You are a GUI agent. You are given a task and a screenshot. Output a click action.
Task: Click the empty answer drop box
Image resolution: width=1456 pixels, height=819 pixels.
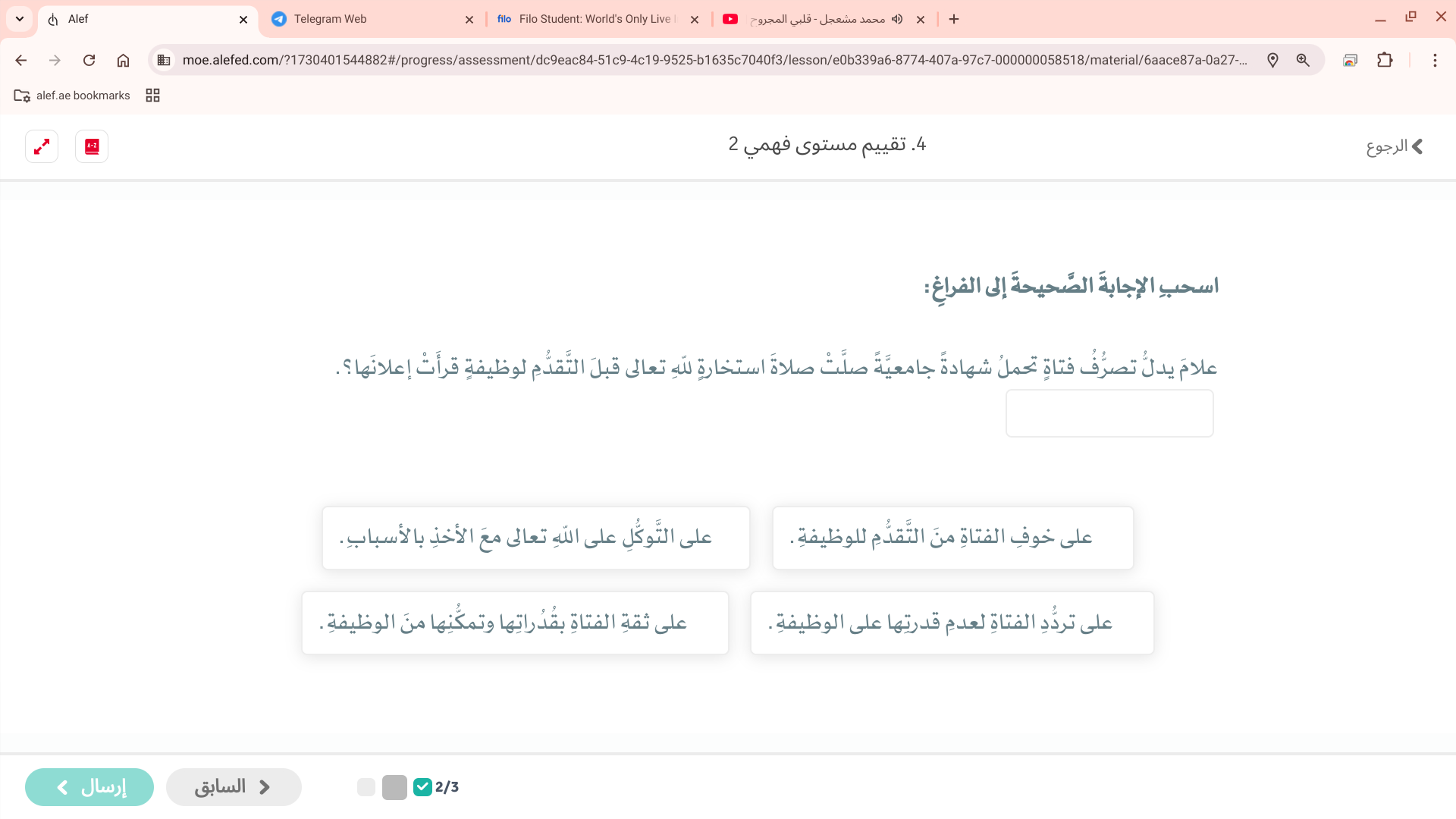(1109, 413)
